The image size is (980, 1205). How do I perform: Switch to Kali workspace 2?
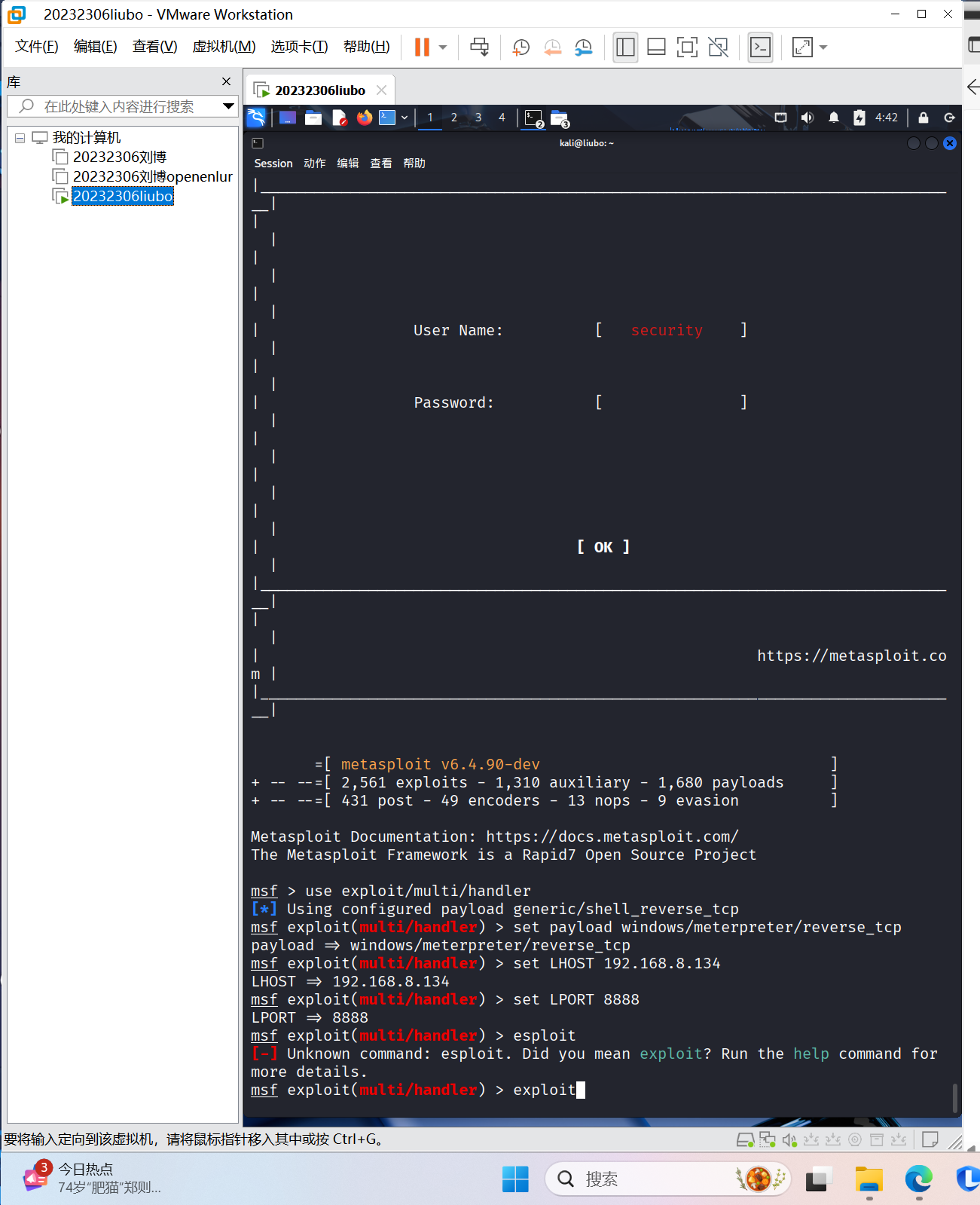point(454,118)
